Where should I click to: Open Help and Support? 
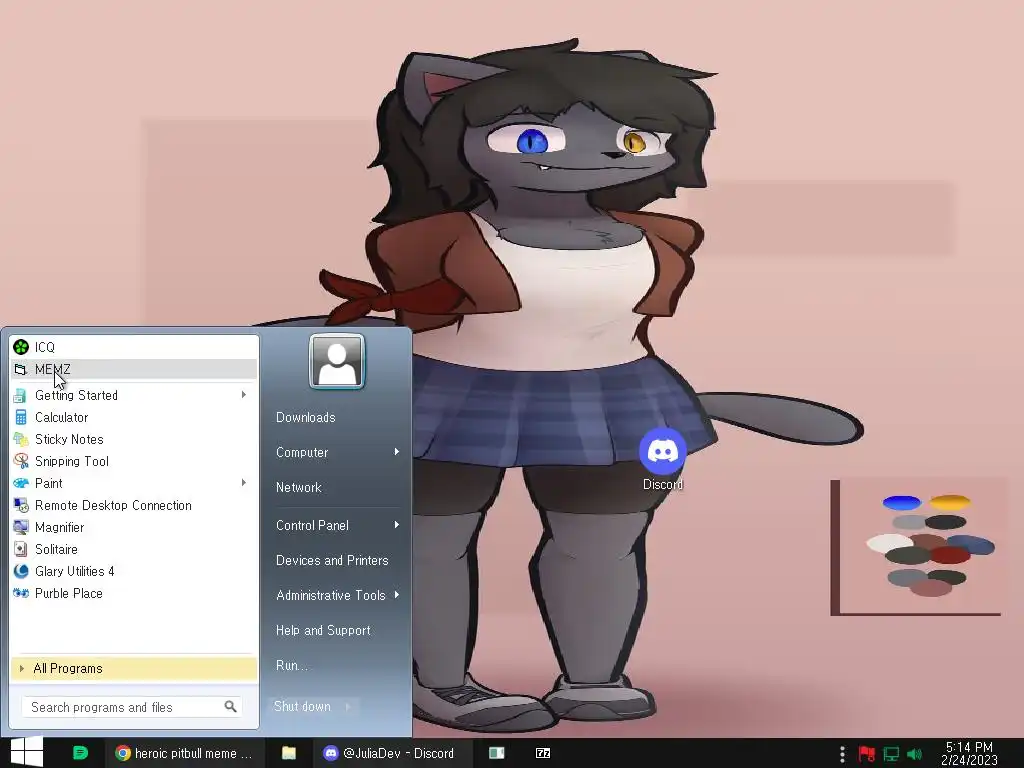pyautogui.click(x=323, y=630)
